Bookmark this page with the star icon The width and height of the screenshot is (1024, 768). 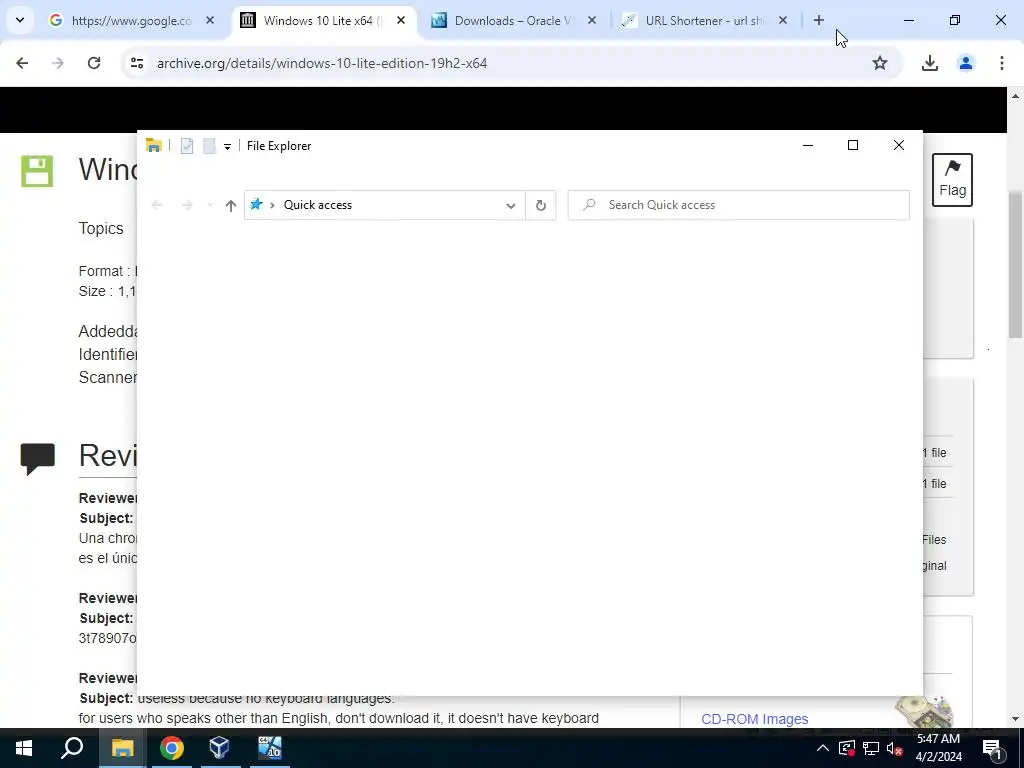point(880,63)
